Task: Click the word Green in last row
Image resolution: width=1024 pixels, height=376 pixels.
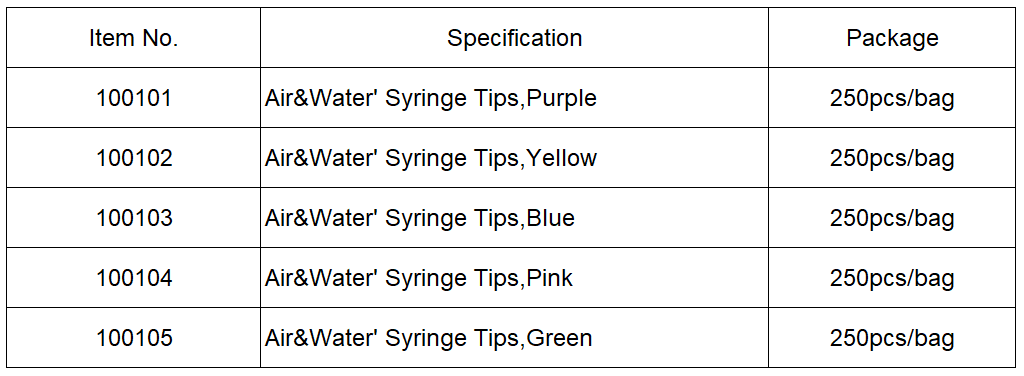Action: 559,338
